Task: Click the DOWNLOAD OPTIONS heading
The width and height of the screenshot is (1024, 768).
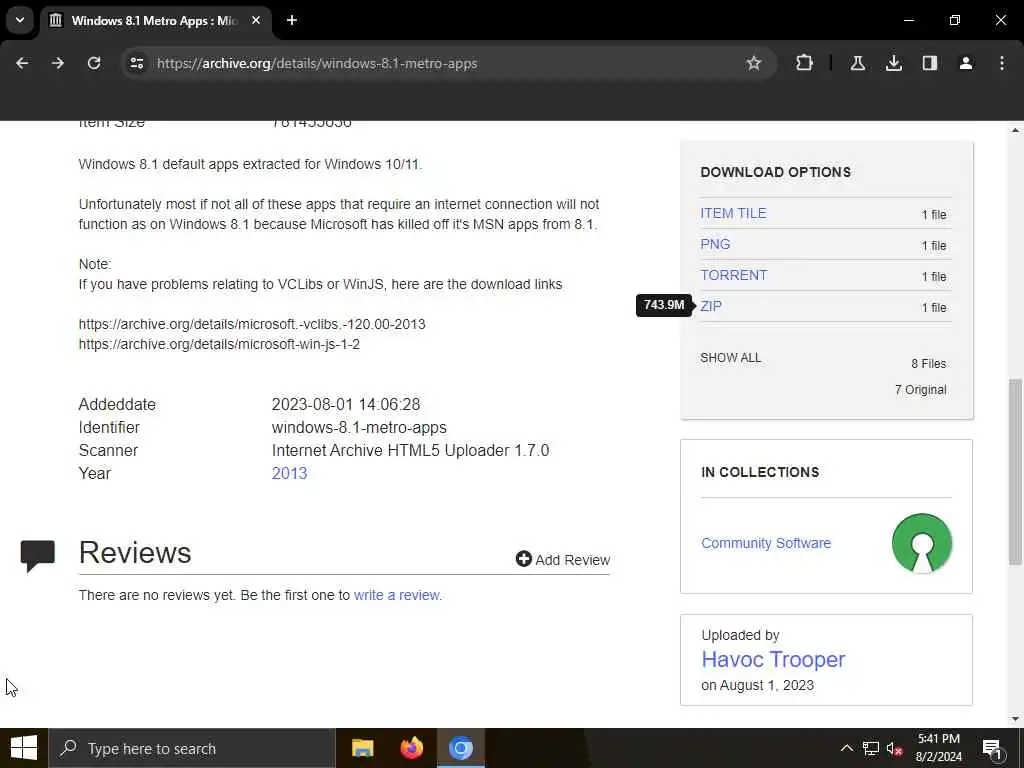Action: [x=775, y=172]
